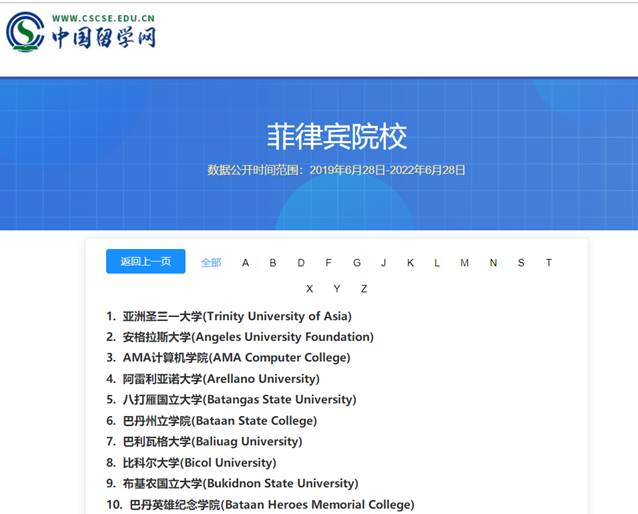The height and width of the screenshot is (514, 638).
Task: Select the letter S filter
Action: tap(521, 263)
